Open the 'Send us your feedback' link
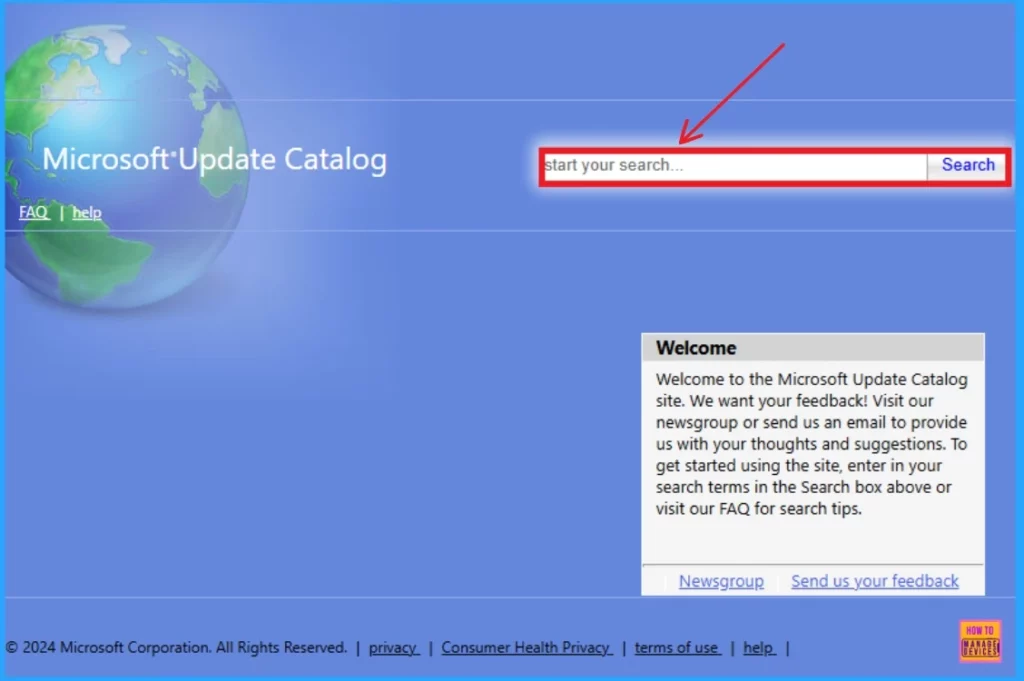 coord(874,581)
